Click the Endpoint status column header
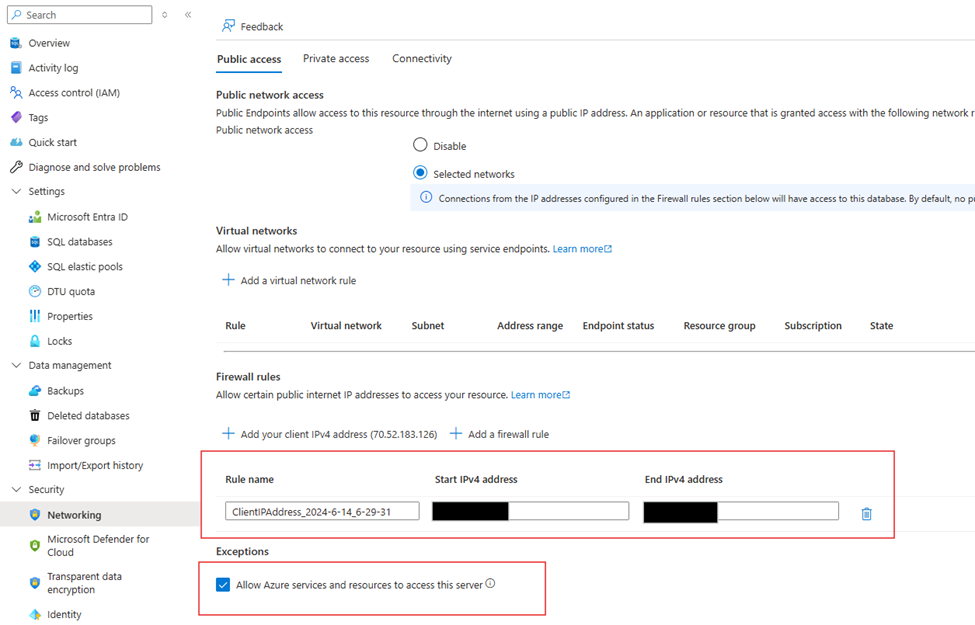Screen dimensions: 975x625 pyautogui.click(x=618, y=326)
